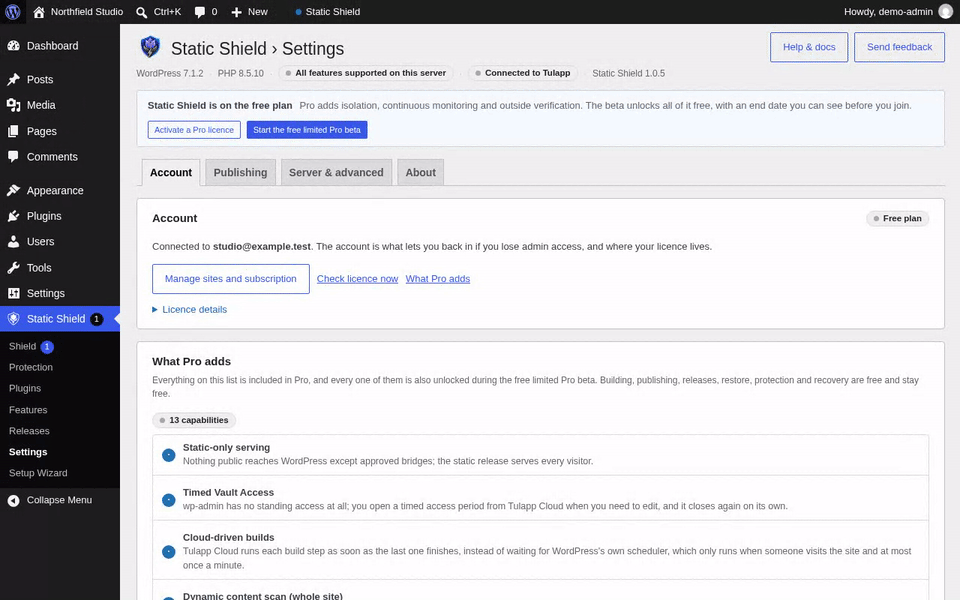
Task: Visit the Northfield Studio home icon
Action: [39, 12]
